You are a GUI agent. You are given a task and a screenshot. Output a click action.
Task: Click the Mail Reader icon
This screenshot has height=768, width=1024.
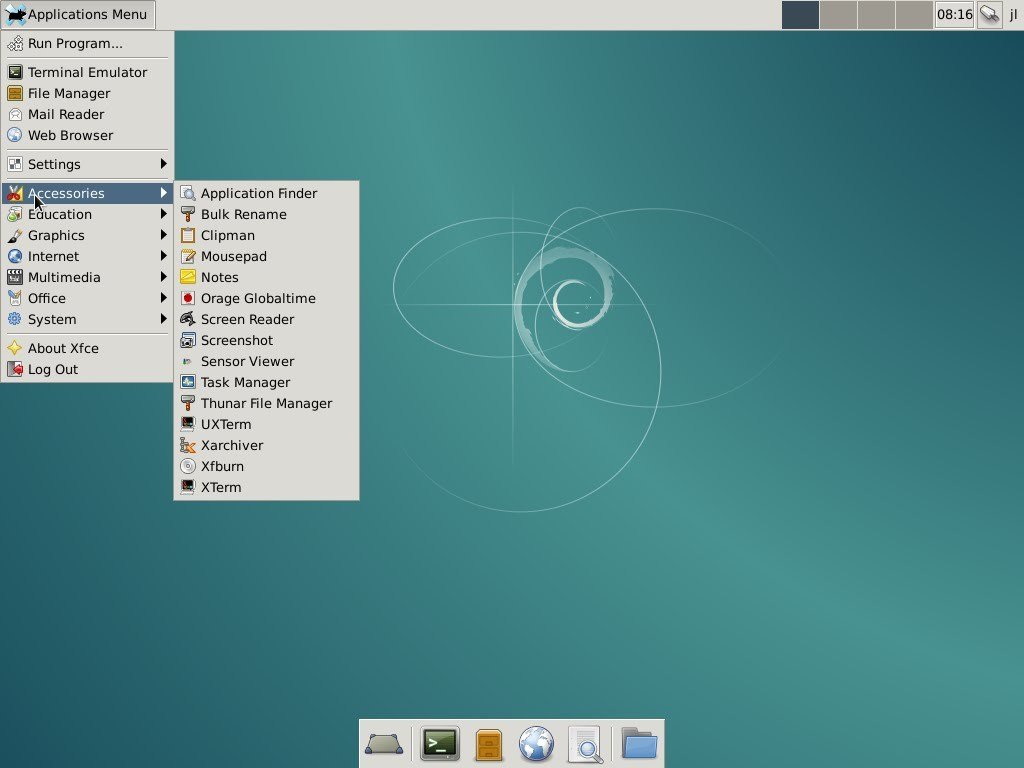click(x=14, y=114)
